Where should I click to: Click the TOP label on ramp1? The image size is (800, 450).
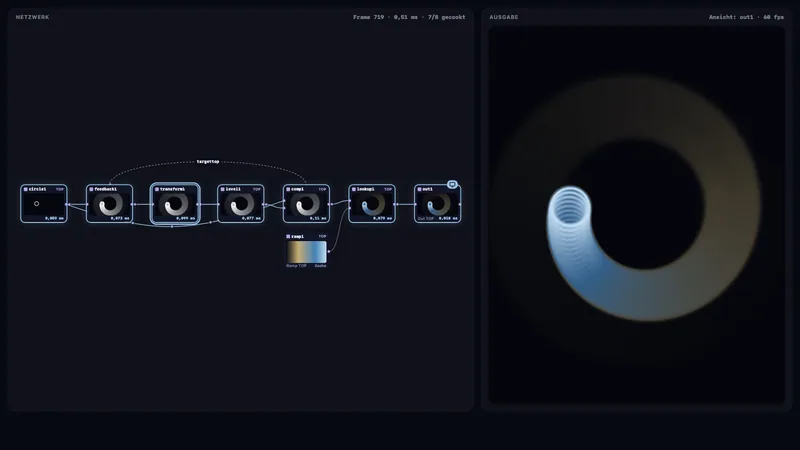322,237
